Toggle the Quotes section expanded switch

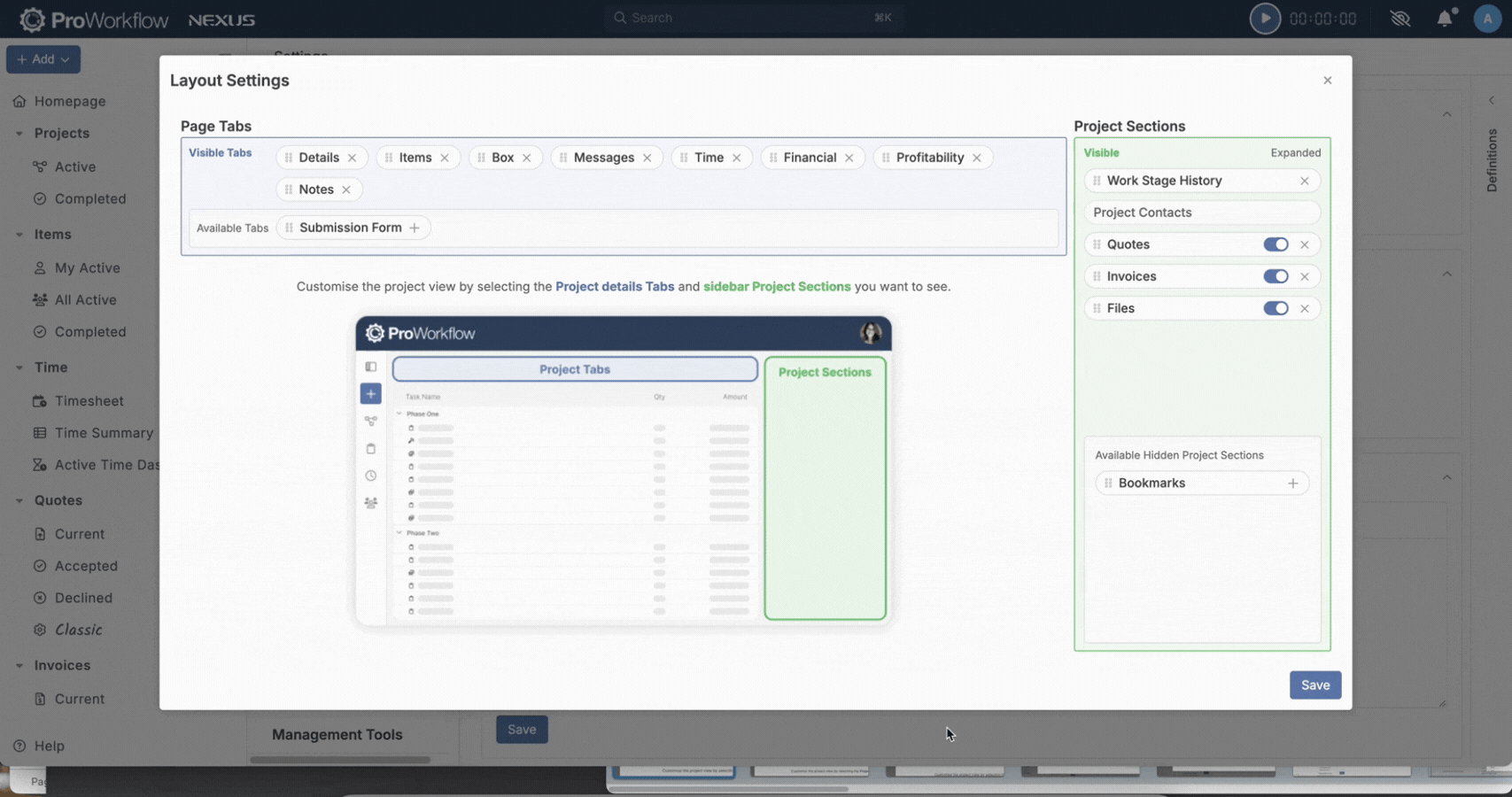[x=1275, y=244]
